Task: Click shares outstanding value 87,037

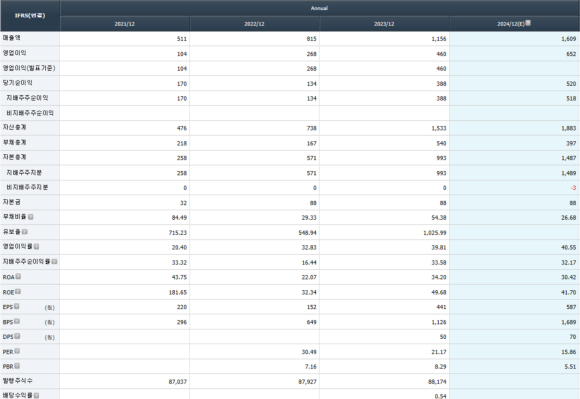Action: [x=178, y=382]
